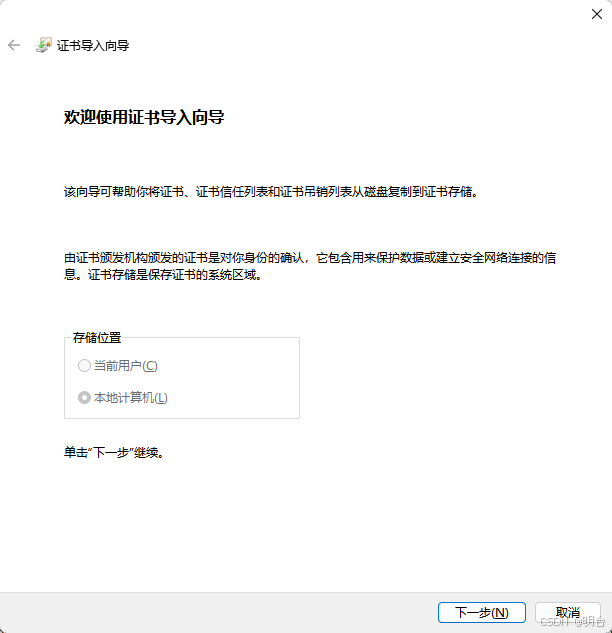Click the 下一步(N) button

point(482,612)
